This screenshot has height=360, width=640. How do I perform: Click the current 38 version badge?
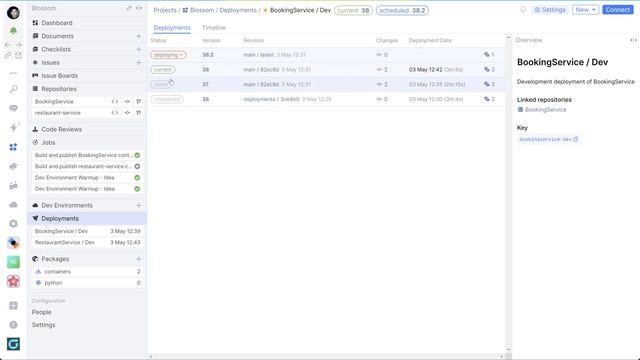(x=353, y=10)
